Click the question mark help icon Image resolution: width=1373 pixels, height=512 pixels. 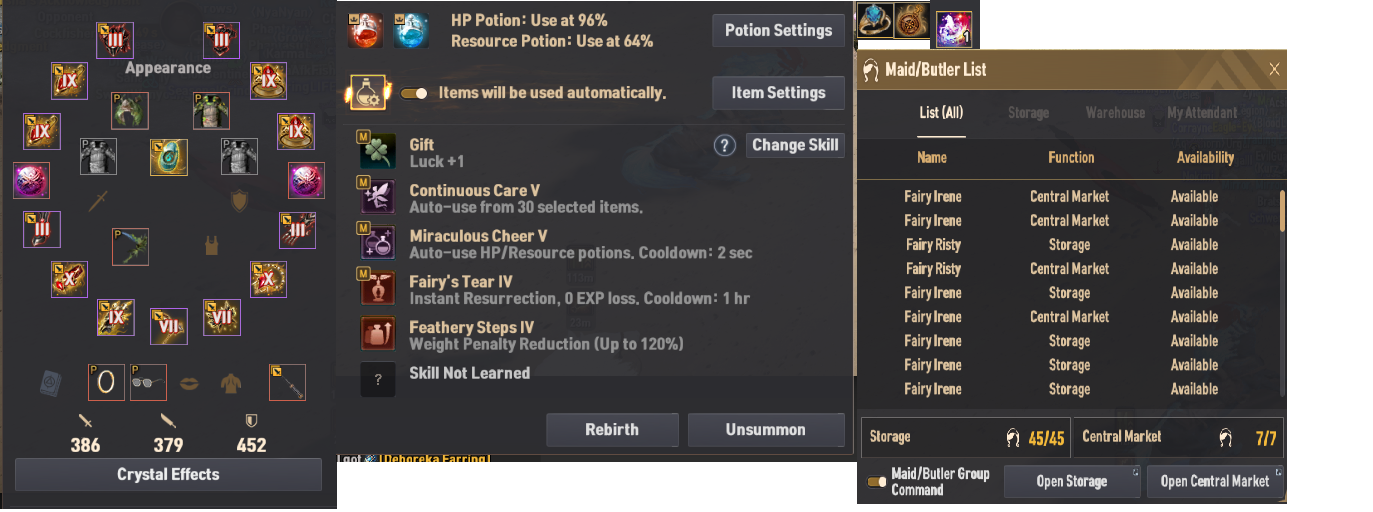(725, 146)
